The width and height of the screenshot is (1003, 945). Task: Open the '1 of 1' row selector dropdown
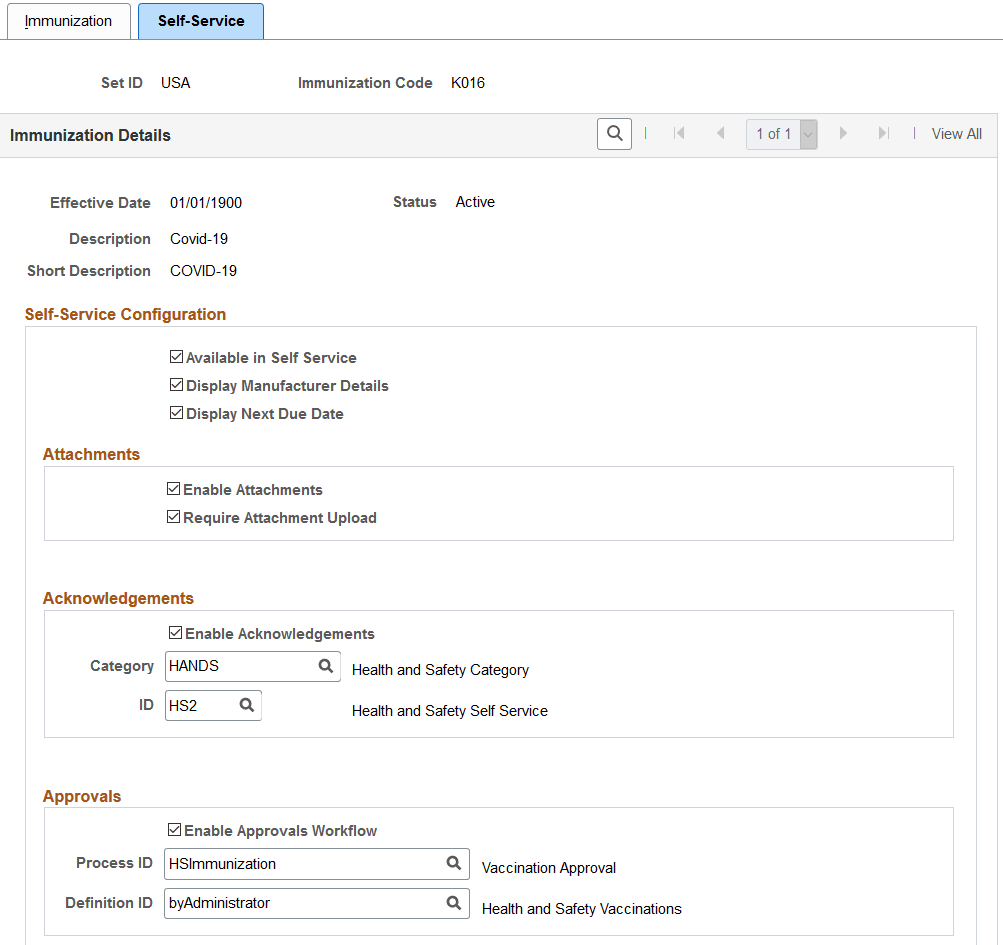tap(807, 133)
